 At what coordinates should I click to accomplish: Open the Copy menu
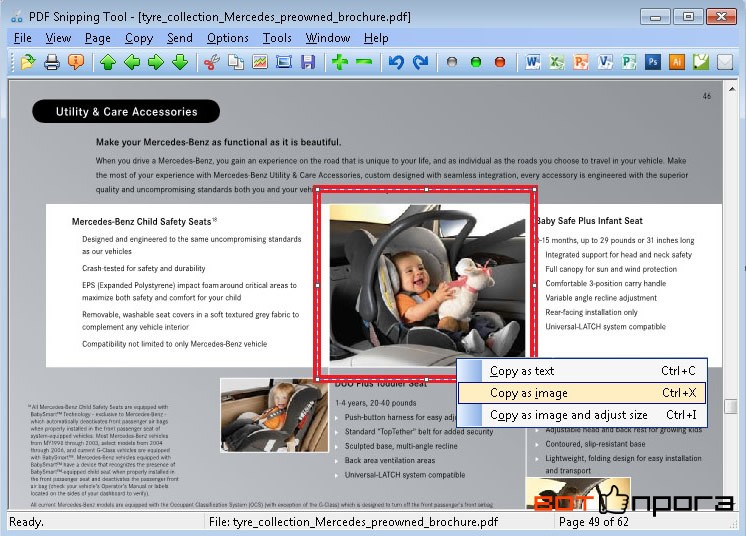click(139, 38)
